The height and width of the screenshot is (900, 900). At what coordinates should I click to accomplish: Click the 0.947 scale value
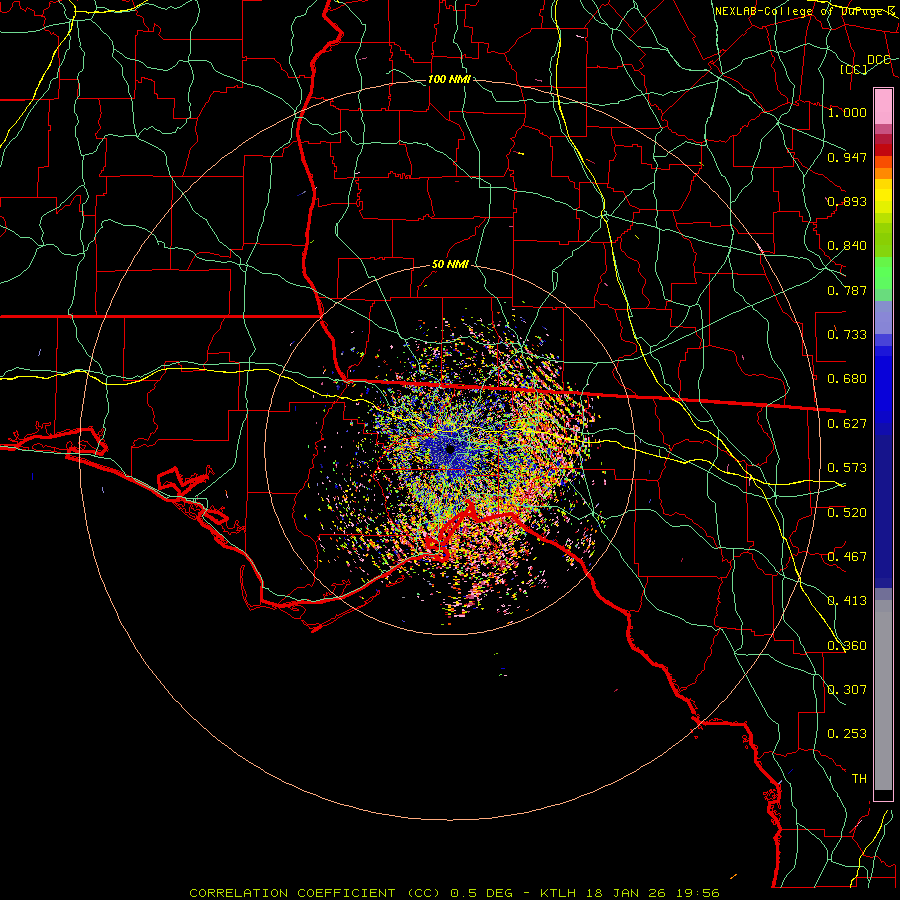click(x=847, y=157)
